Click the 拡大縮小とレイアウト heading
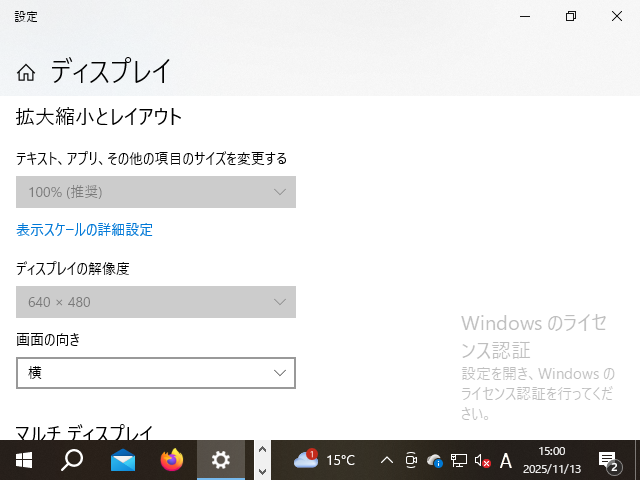640x480 pixels. (x=99, y=117)
